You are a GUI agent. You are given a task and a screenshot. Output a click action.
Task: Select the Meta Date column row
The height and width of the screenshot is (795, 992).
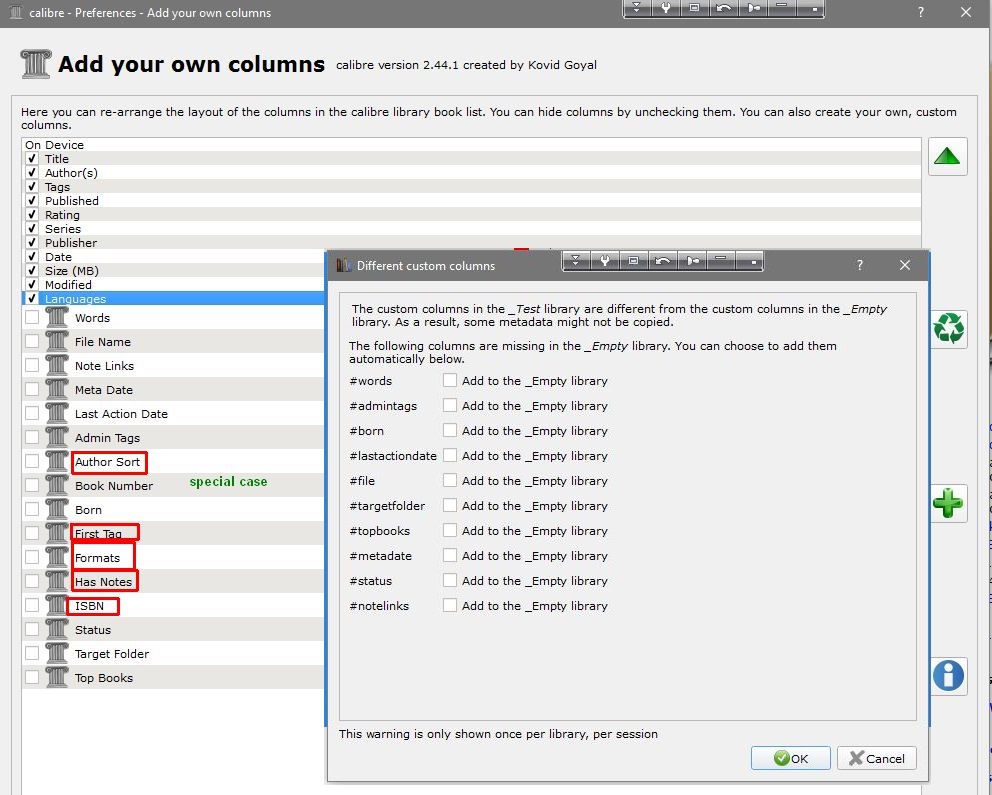(x=174, y=389)
